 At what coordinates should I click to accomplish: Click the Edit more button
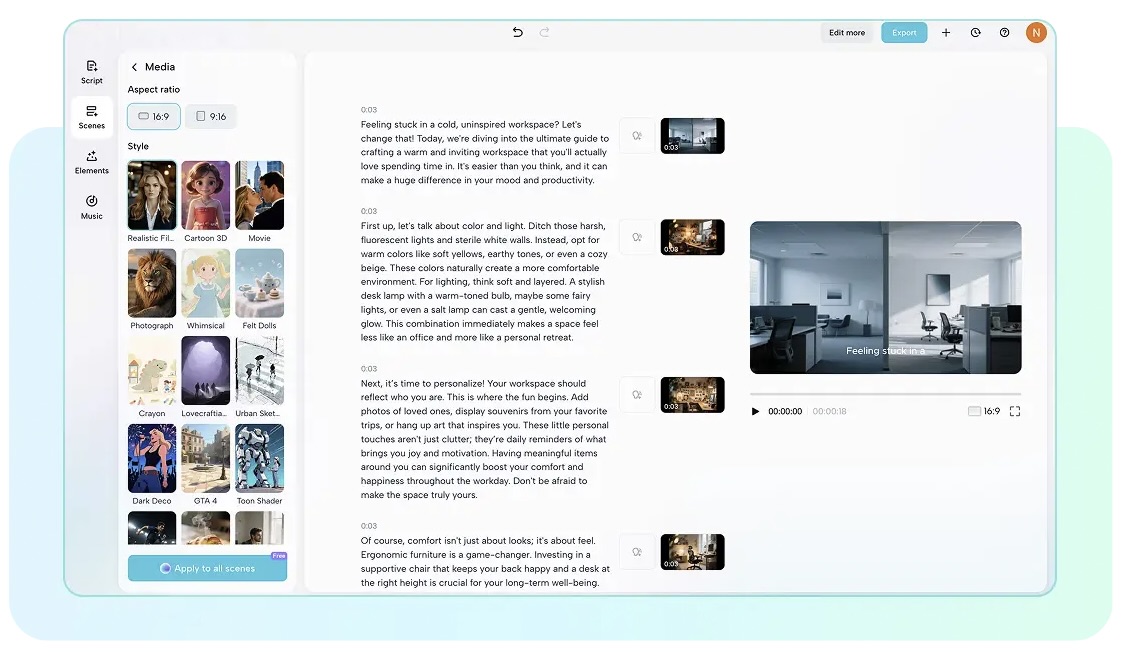tap(847, 33)
